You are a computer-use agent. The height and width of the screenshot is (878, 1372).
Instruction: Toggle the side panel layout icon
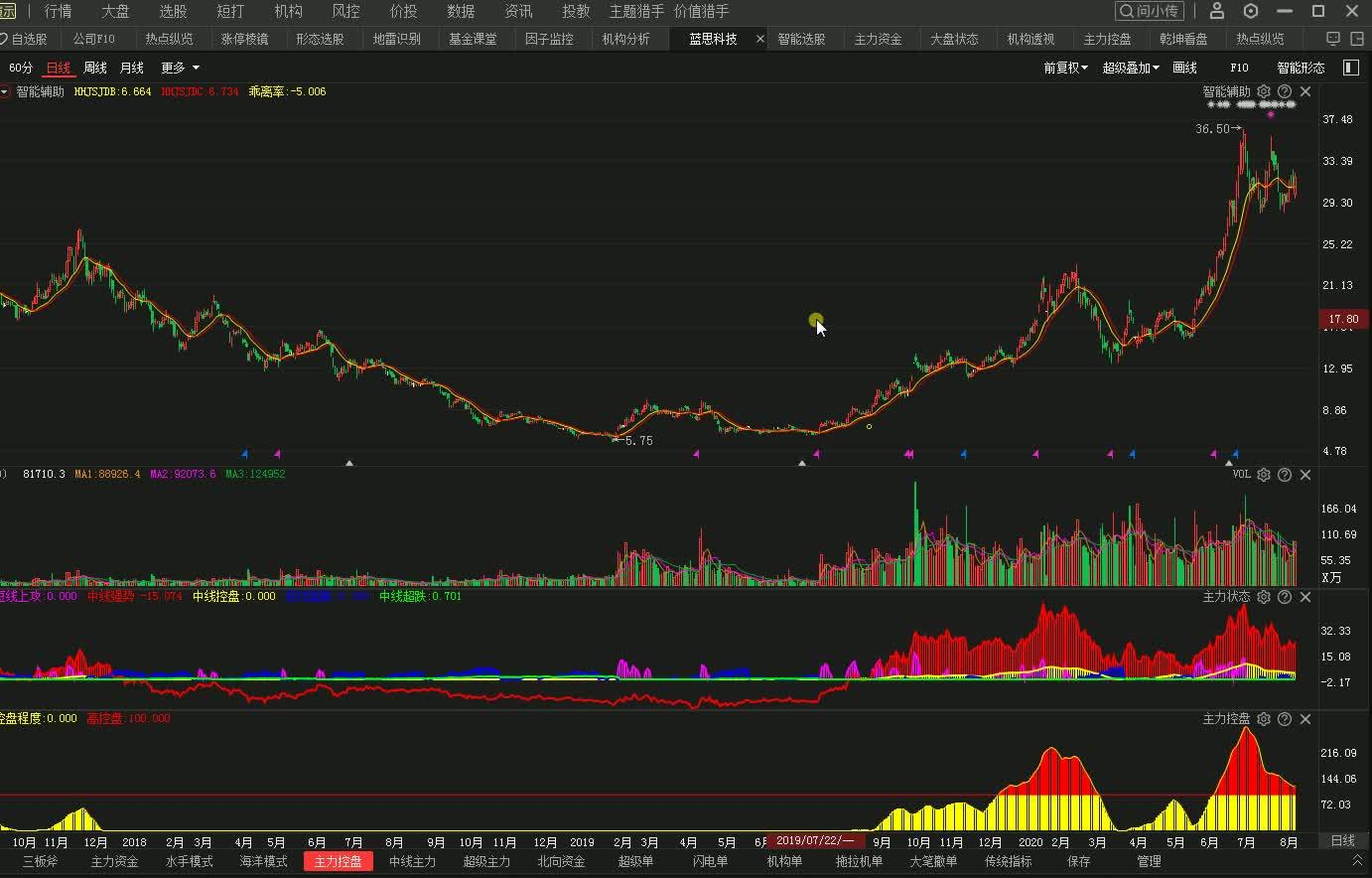1350,68
